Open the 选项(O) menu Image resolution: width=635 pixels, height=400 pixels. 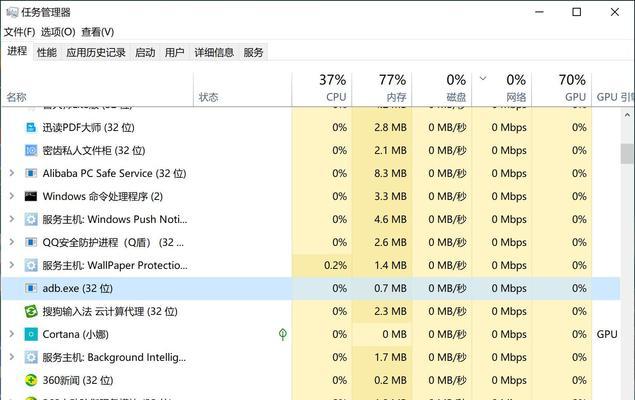coord(58,32)
